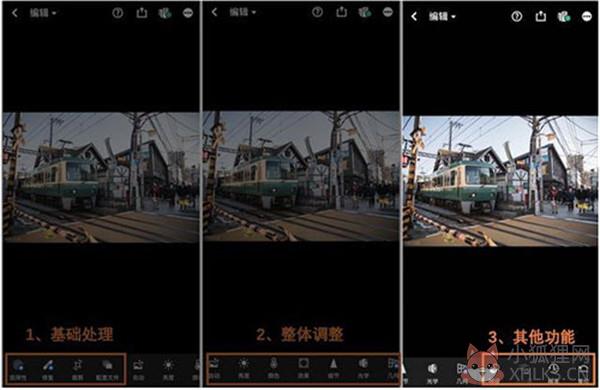Tap the brightened train photo in step 3 screen
The image size is (600, 390).
[500, 181]
